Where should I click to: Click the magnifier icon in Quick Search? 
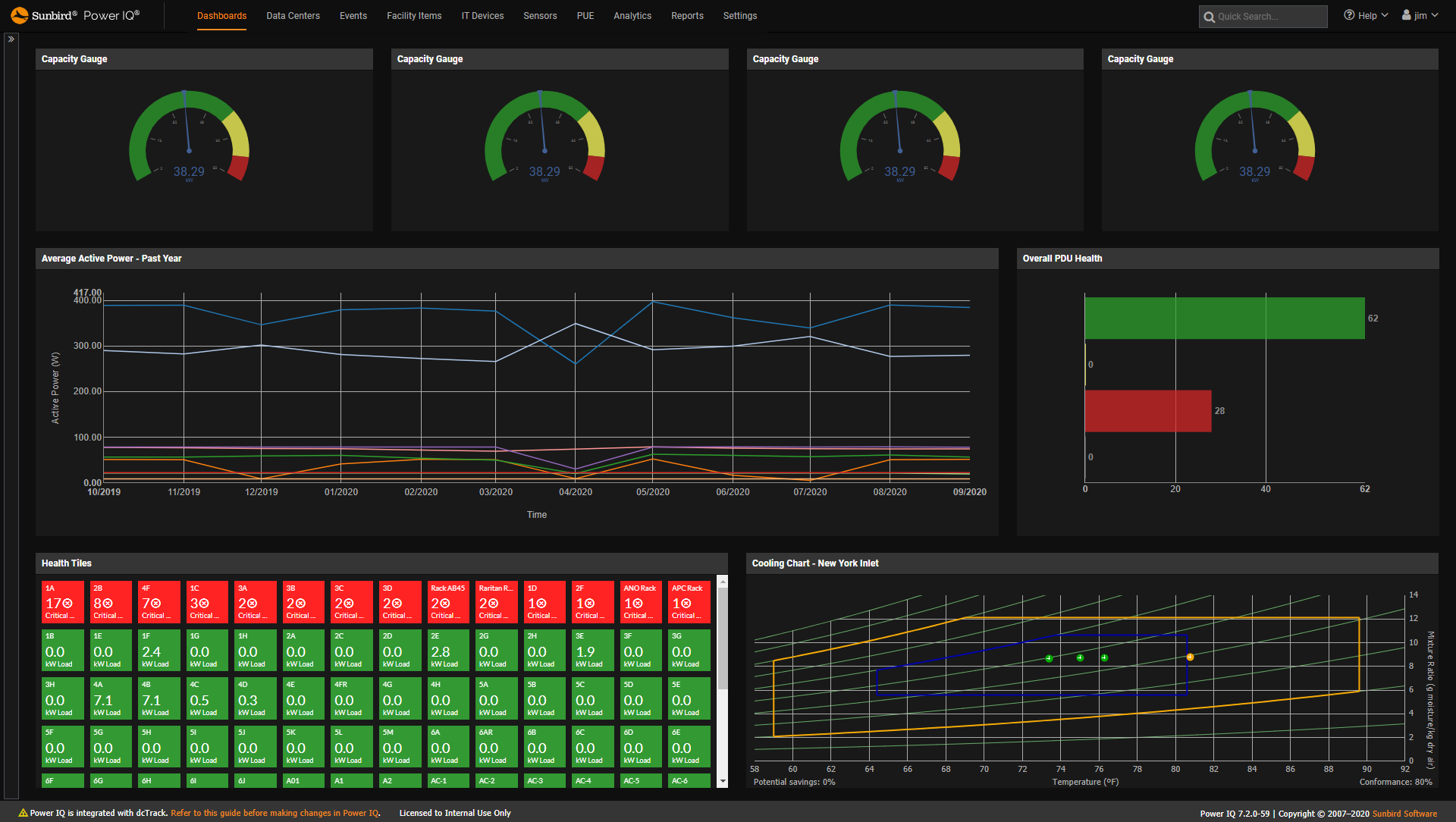pyautogui.click(x=1211, y=16)
